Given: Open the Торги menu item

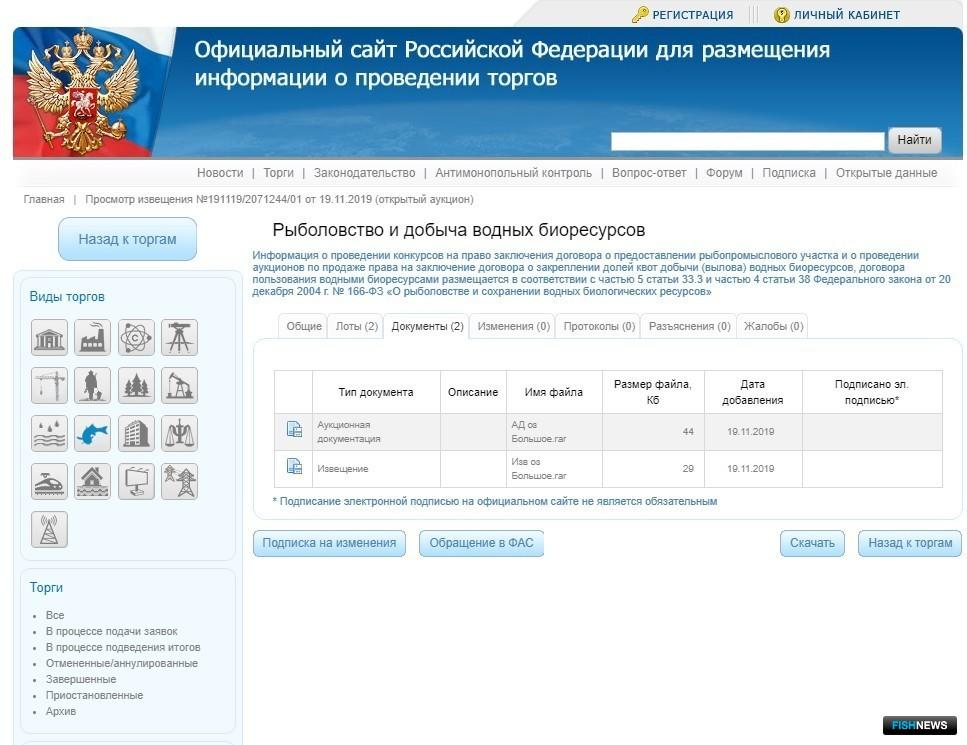Looking at the screenshot, I should click(x=279, y=173).
